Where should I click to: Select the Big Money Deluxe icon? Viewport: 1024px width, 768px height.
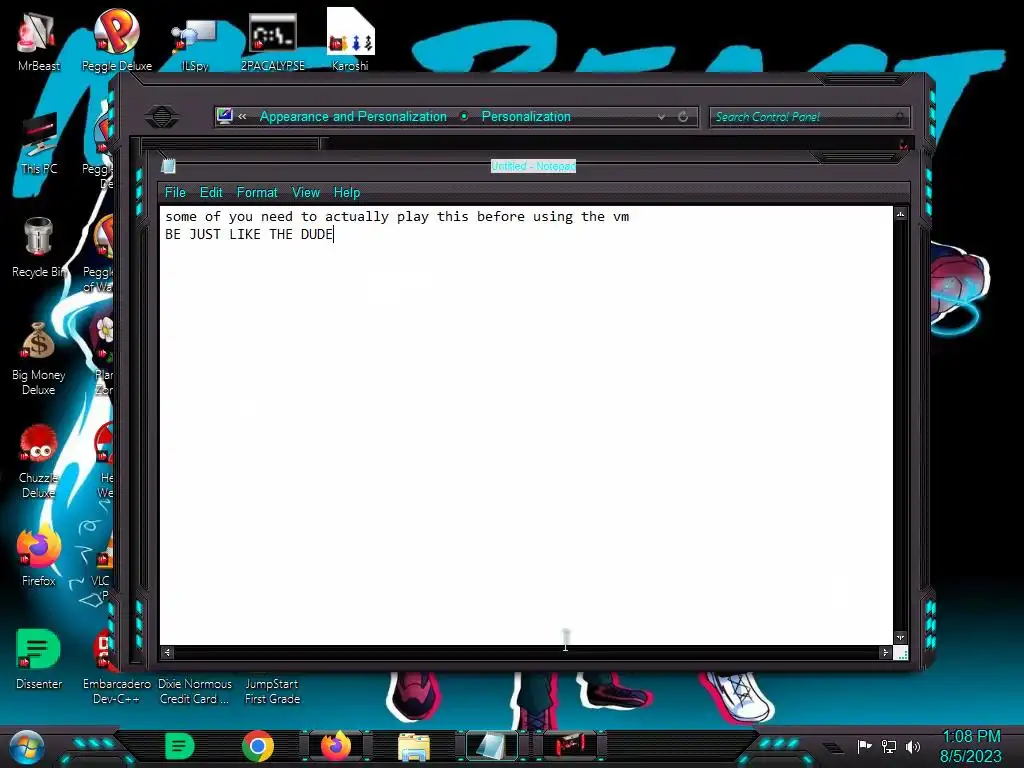coord(39,358)
